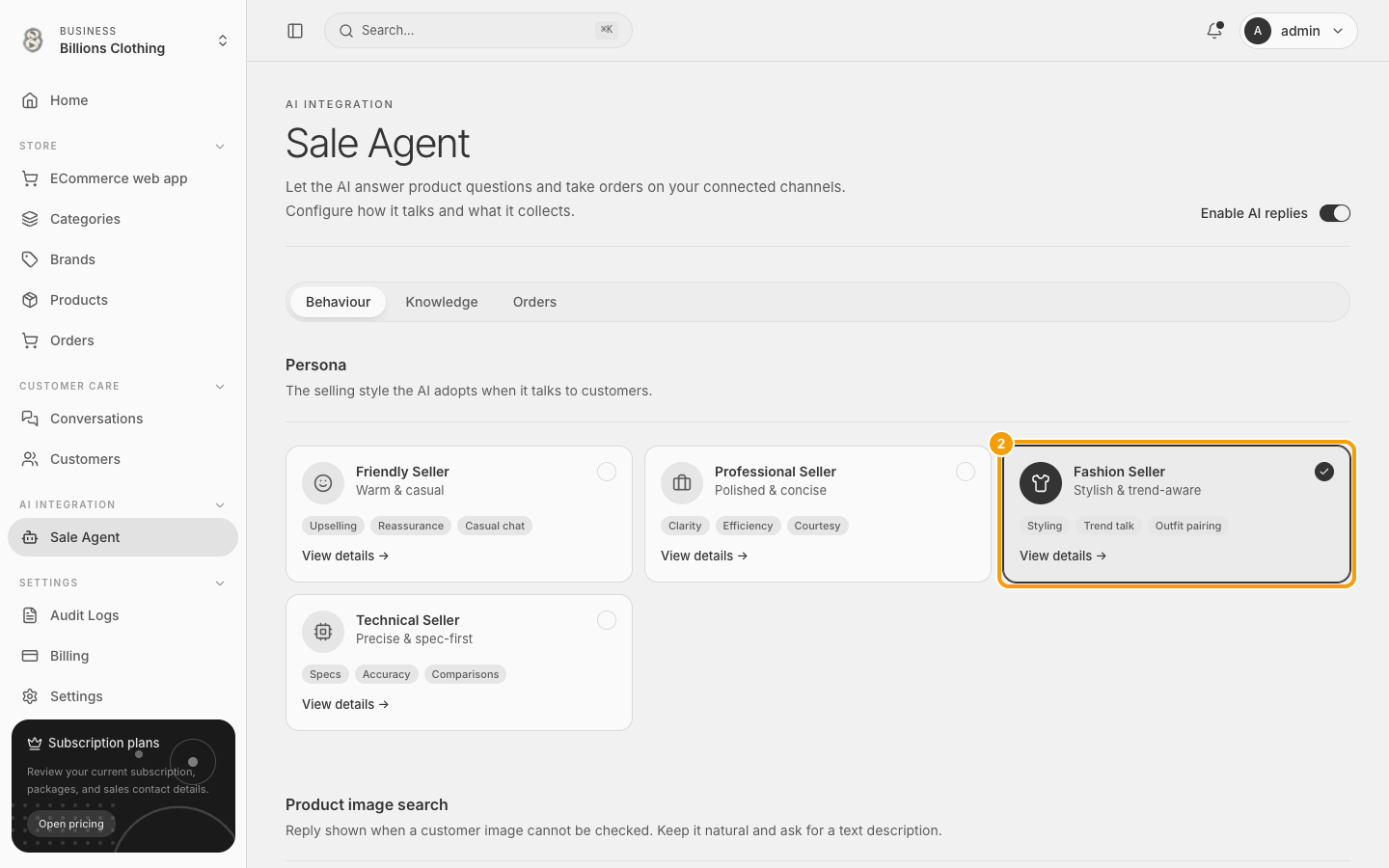View details of Technical Seller persona
This screenshot has height=868, width=1389.
point(345,704)
